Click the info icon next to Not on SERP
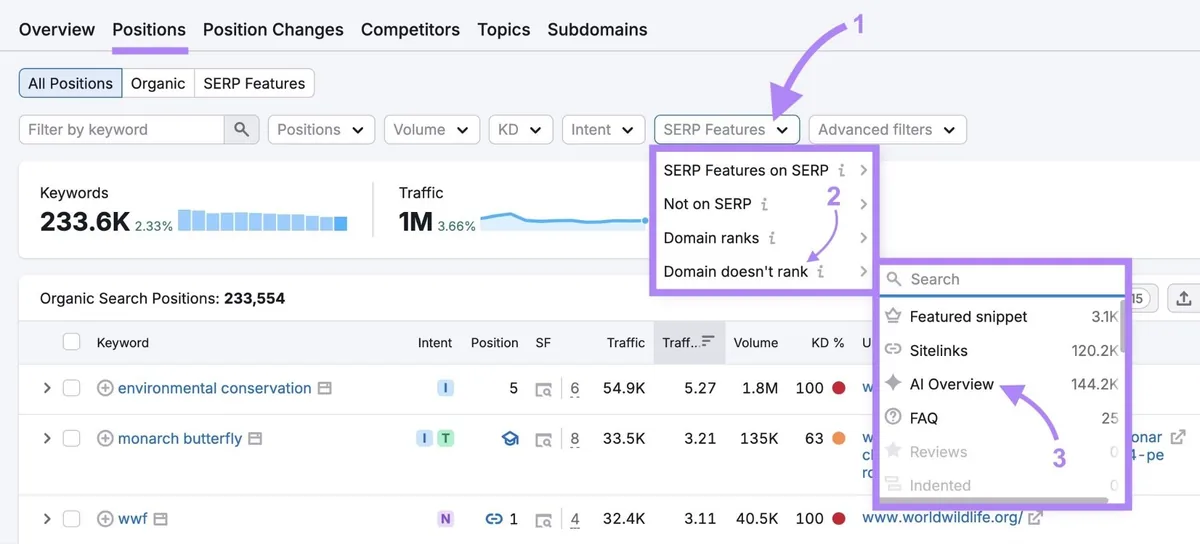Screen dimensions: 1200x544 764,204
